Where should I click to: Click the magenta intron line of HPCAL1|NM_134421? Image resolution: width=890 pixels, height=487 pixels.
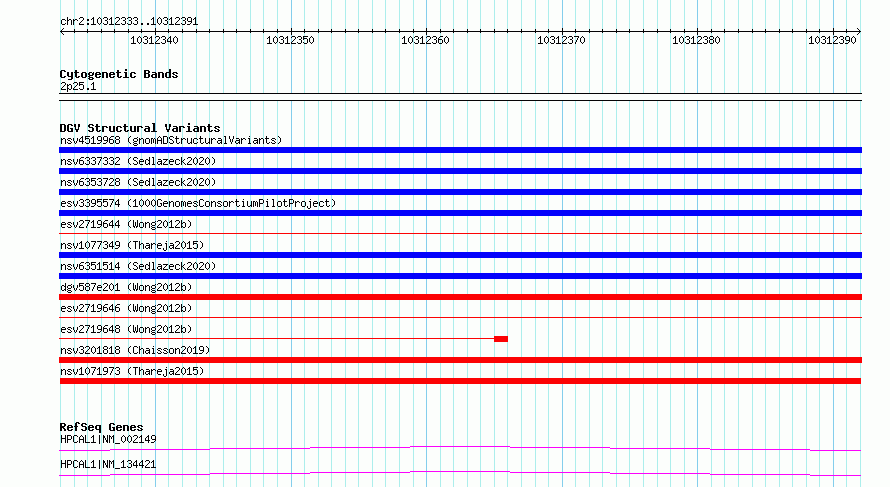460,473
